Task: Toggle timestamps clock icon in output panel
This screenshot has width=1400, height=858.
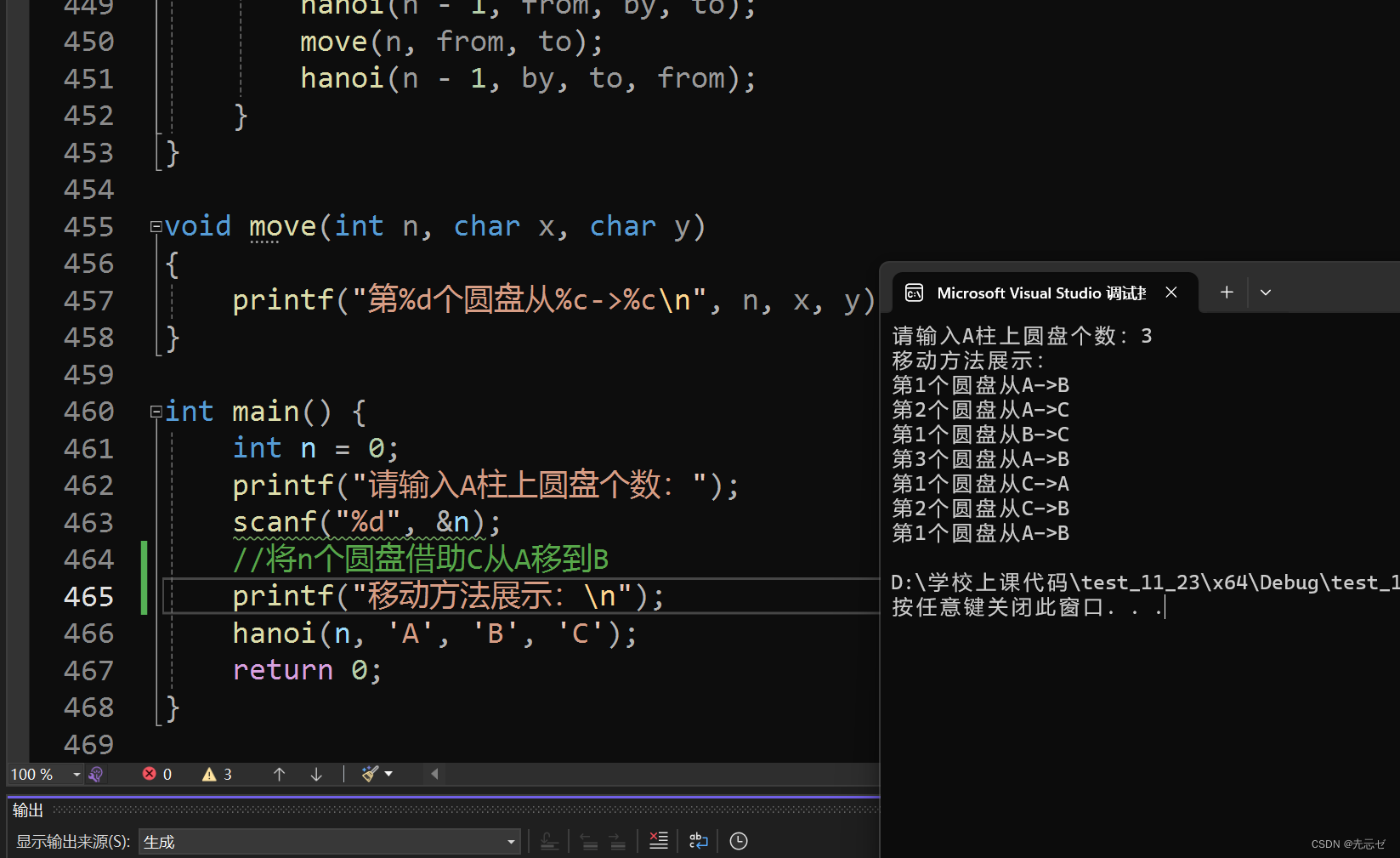Action: click(739, 841)
